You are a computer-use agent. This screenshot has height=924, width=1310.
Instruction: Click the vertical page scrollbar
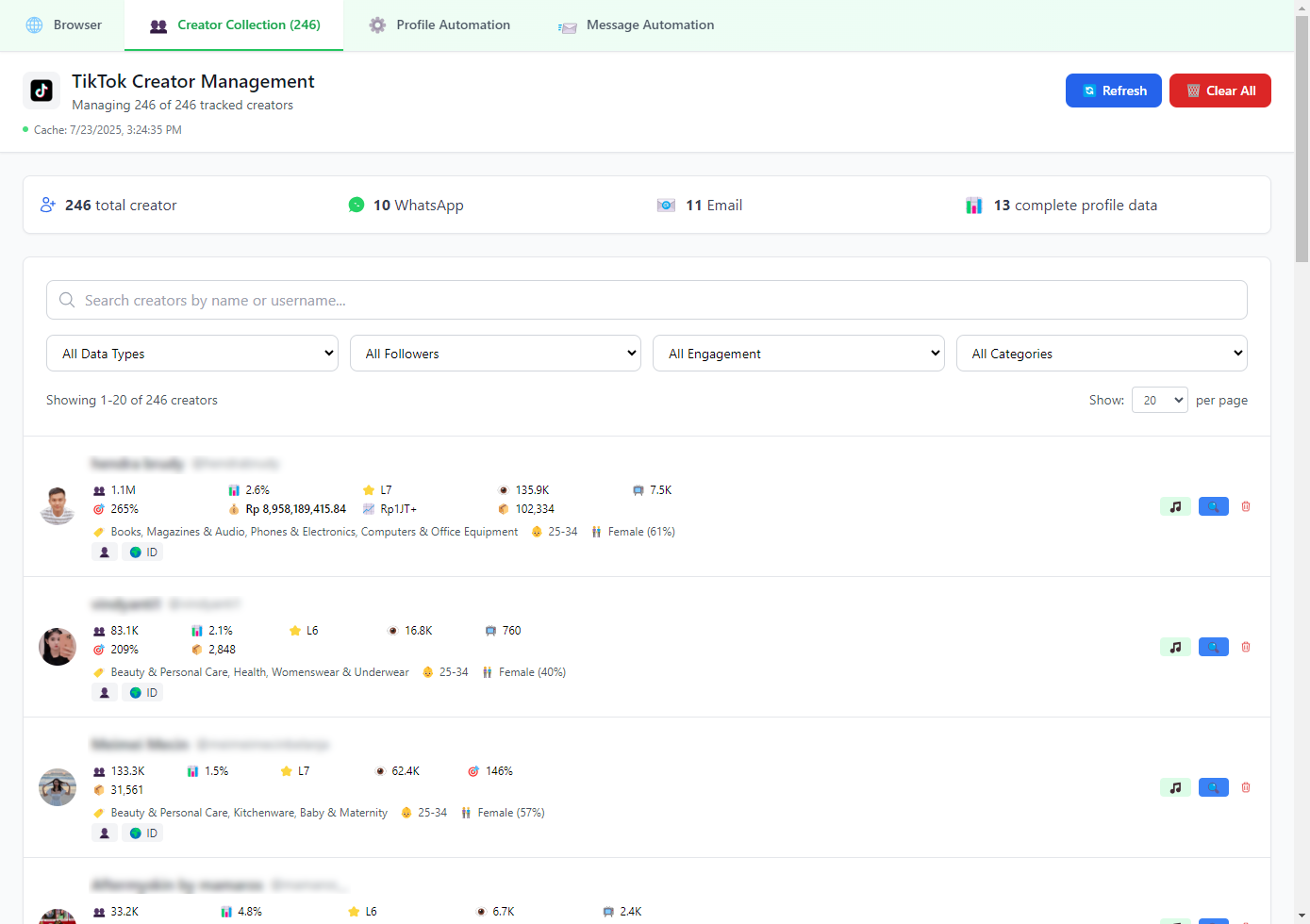1302,141
